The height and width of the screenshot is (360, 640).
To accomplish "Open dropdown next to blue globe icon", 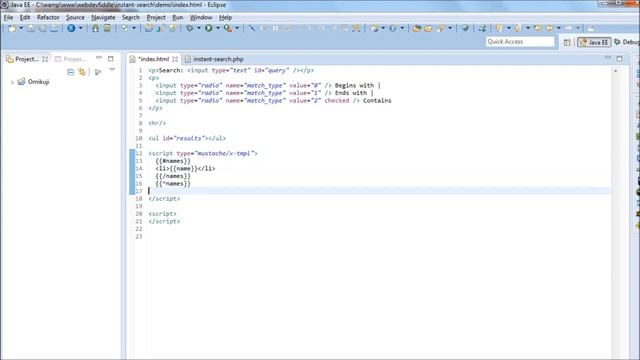I will point(80,28).
